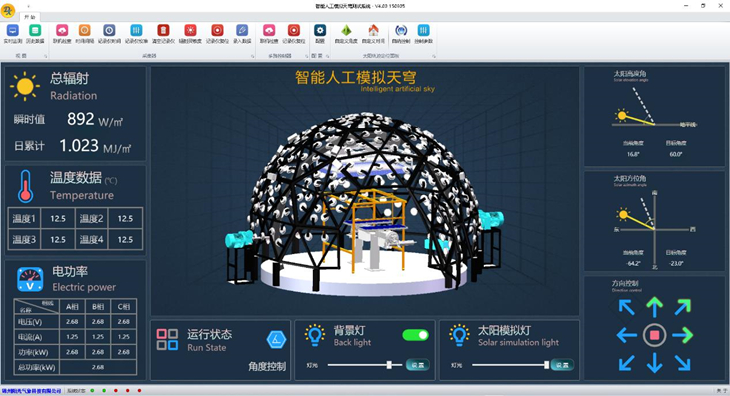The width and height of the screenshot is (730, 396).
Task: Click the Back light settings button
Action: click(418, 365)
